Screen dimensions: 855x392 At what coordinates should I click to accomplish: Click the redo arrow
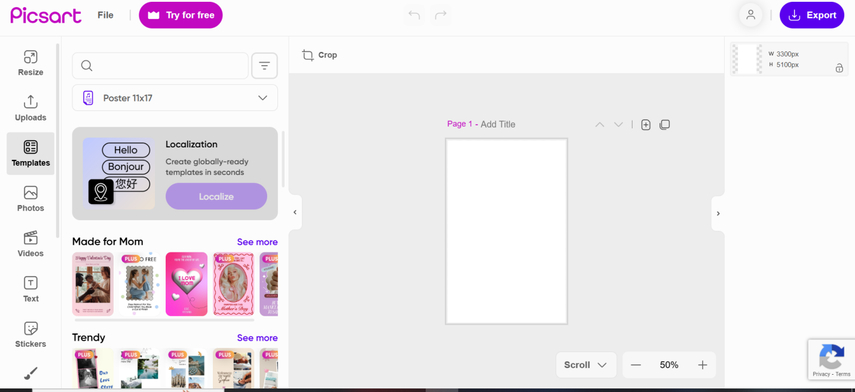coord(441,15)
